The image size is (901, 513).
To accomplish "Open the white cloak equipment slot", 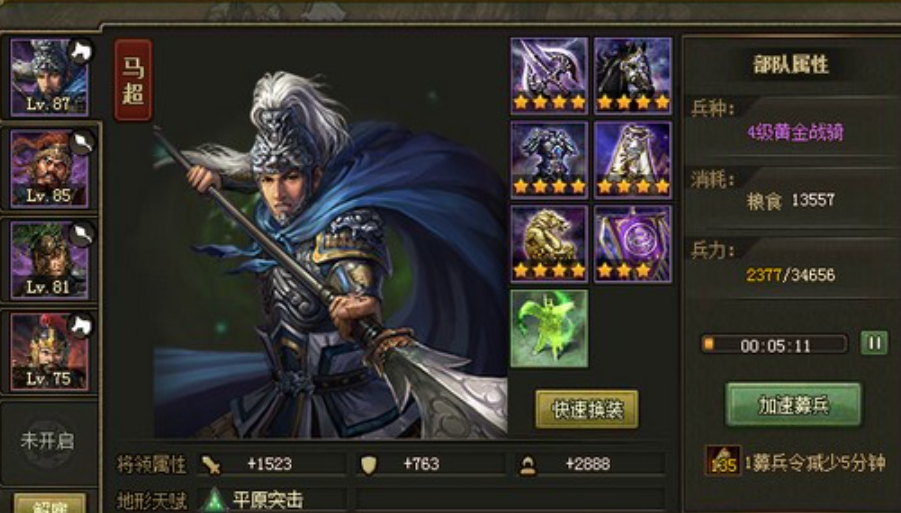I will [633, 160].
